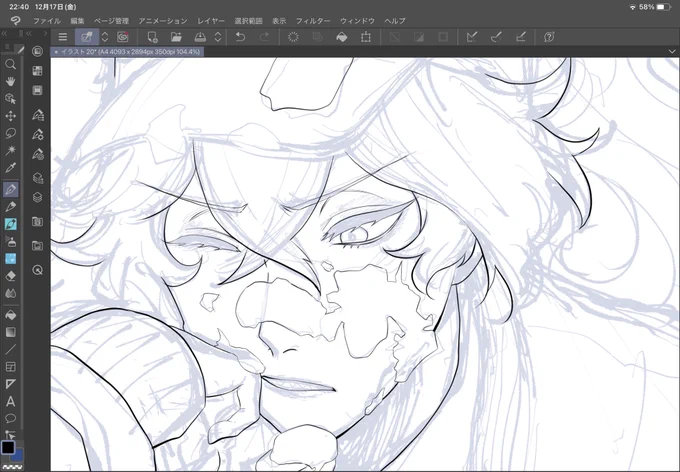The image size is (680, 472).
Task: Collapse the second palette dock double-arrow
Action: [x=29, y=33]
